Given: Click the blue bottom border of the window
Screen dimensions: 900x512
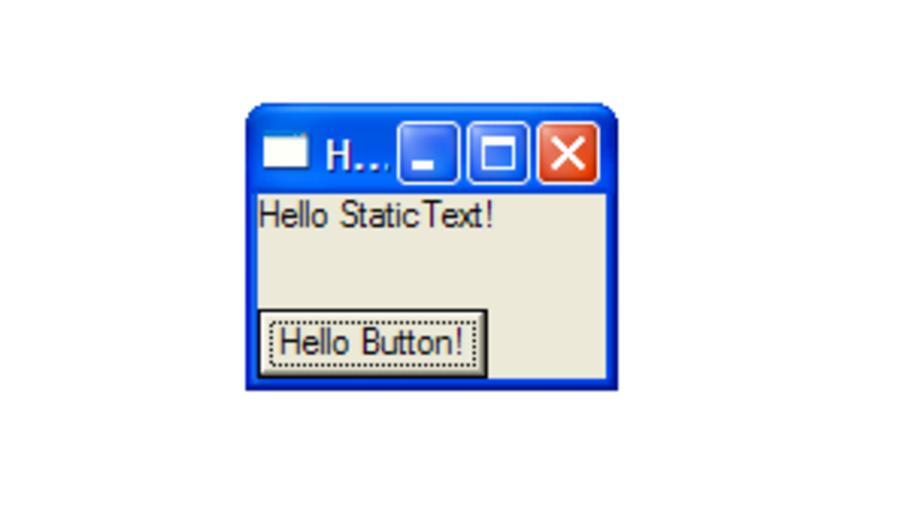Looking at the screenshot, I should click(x=432, y=385).
